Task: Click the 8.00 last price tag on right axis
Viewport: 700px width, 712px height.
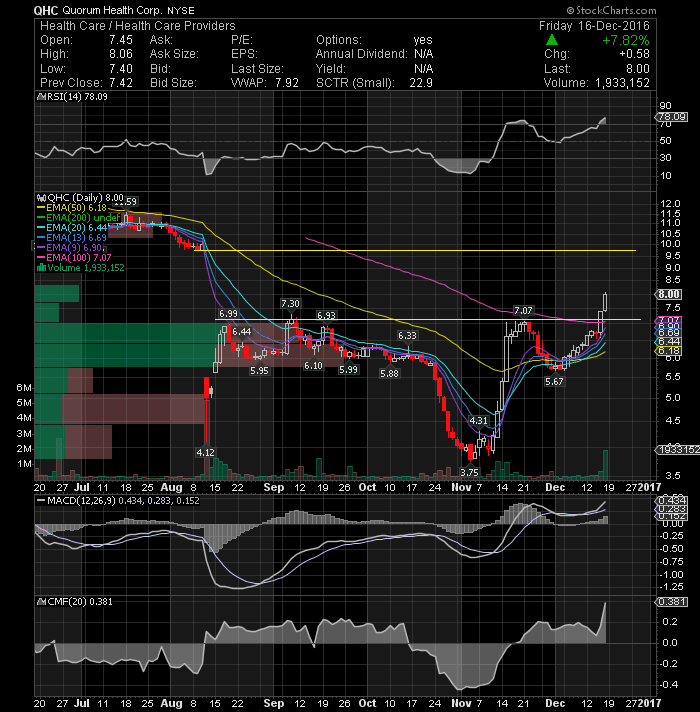Action: coord(669,294)
